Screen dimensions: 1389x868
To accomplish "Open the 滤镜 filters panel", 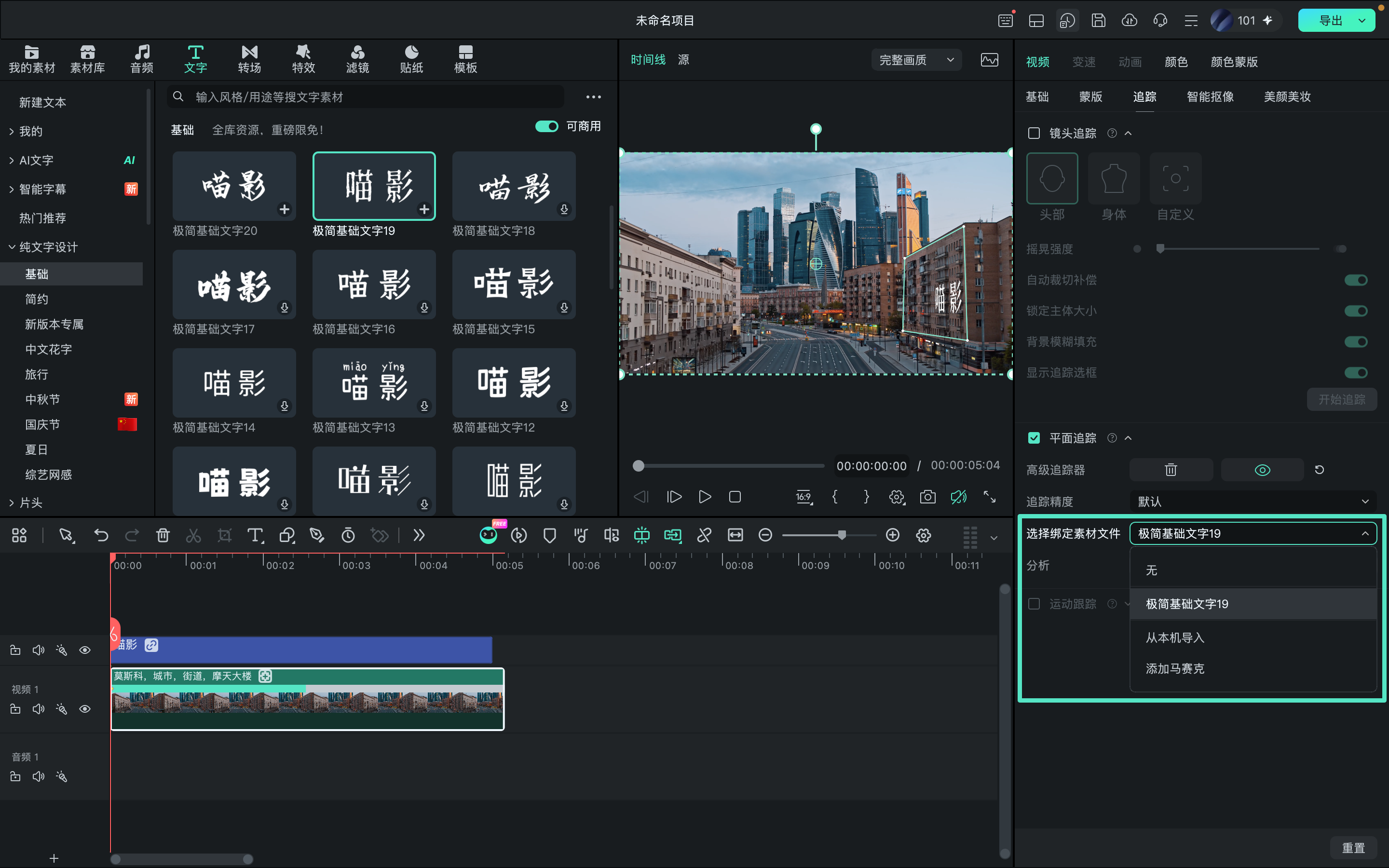I will (x=357, y=59).
